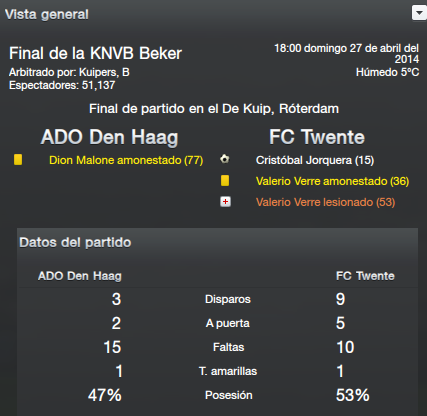
Task: Click the Vista general panel title
Action: pyautogui.click(x=47, y=15)
